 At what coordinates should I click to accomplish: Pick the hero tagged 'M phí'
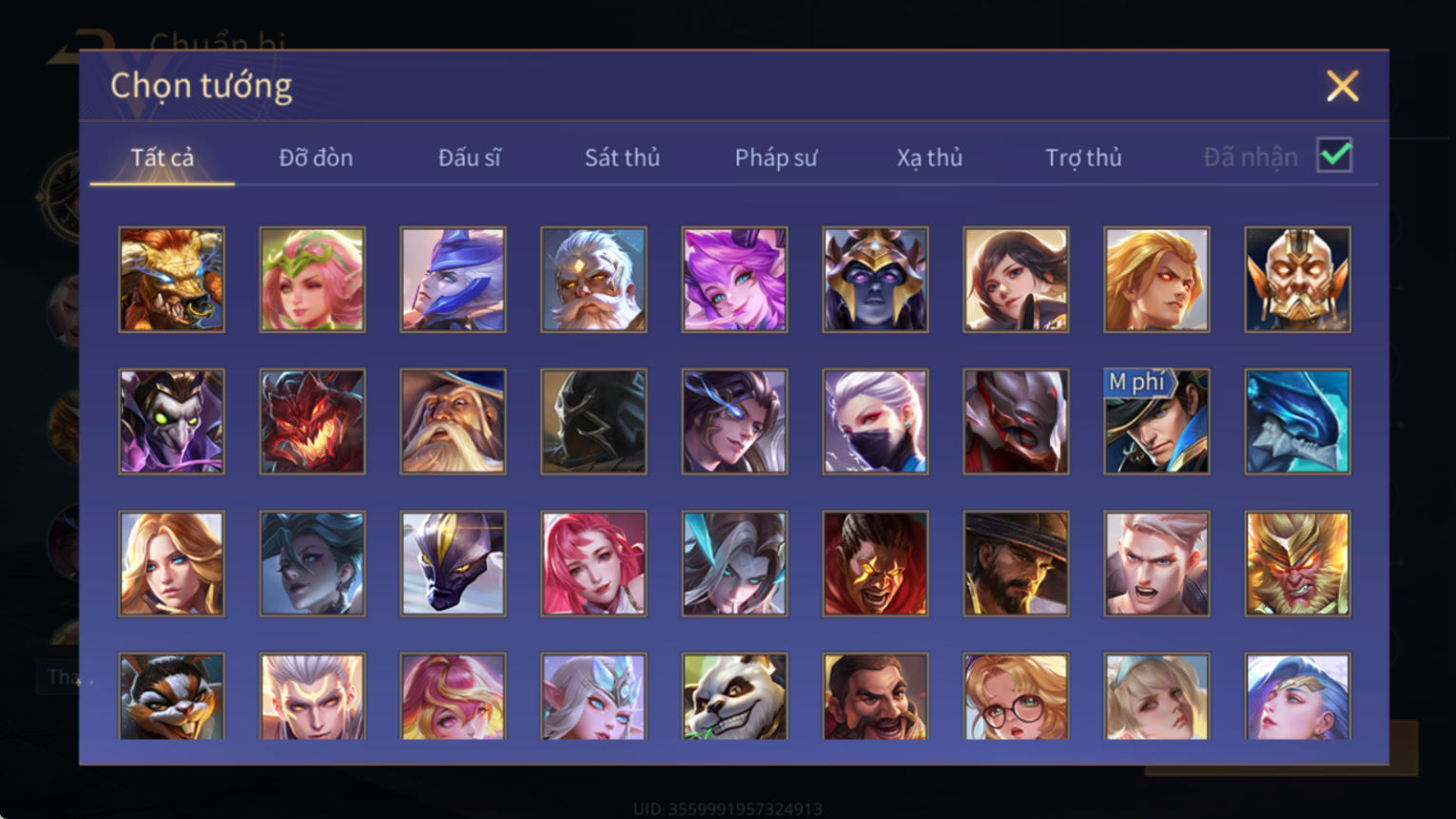pos(1156,421)
